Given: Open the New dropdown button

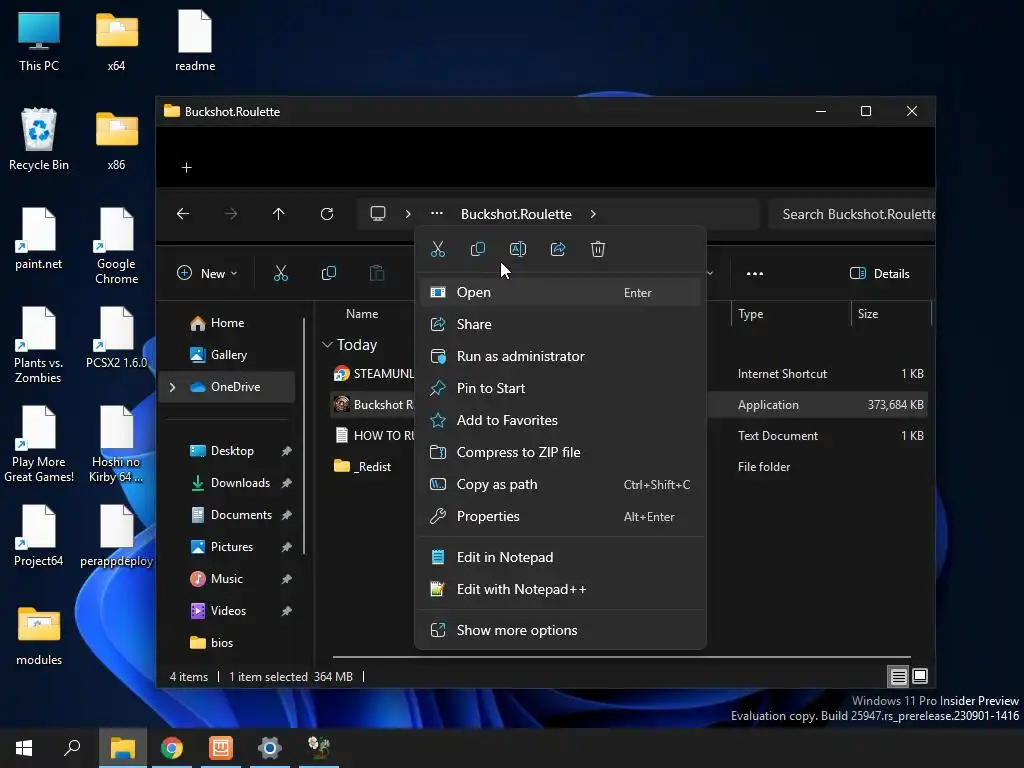Looking at the screenshot, I should 207,274.
